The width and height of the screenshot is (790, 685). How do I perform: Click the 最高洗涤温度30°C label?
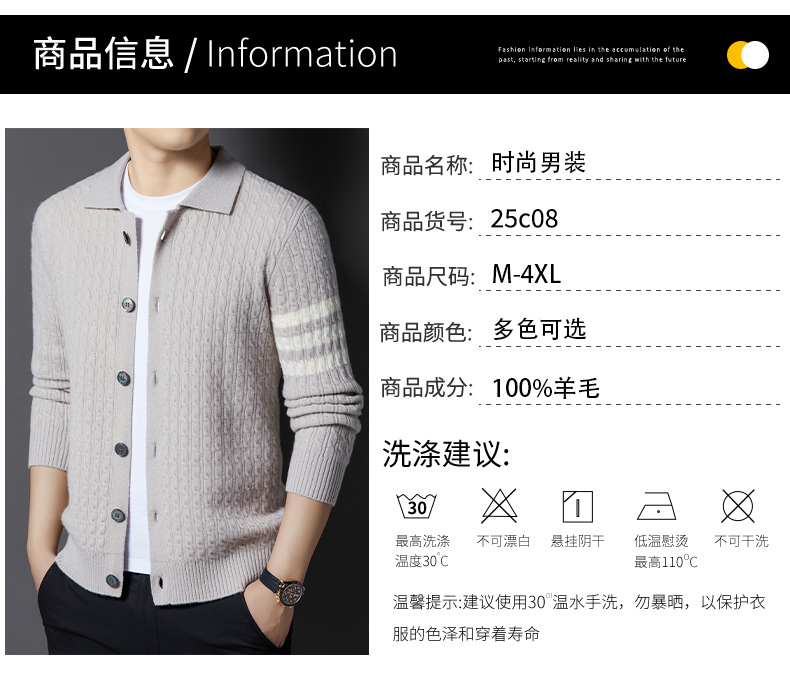(x=422, y=551)
